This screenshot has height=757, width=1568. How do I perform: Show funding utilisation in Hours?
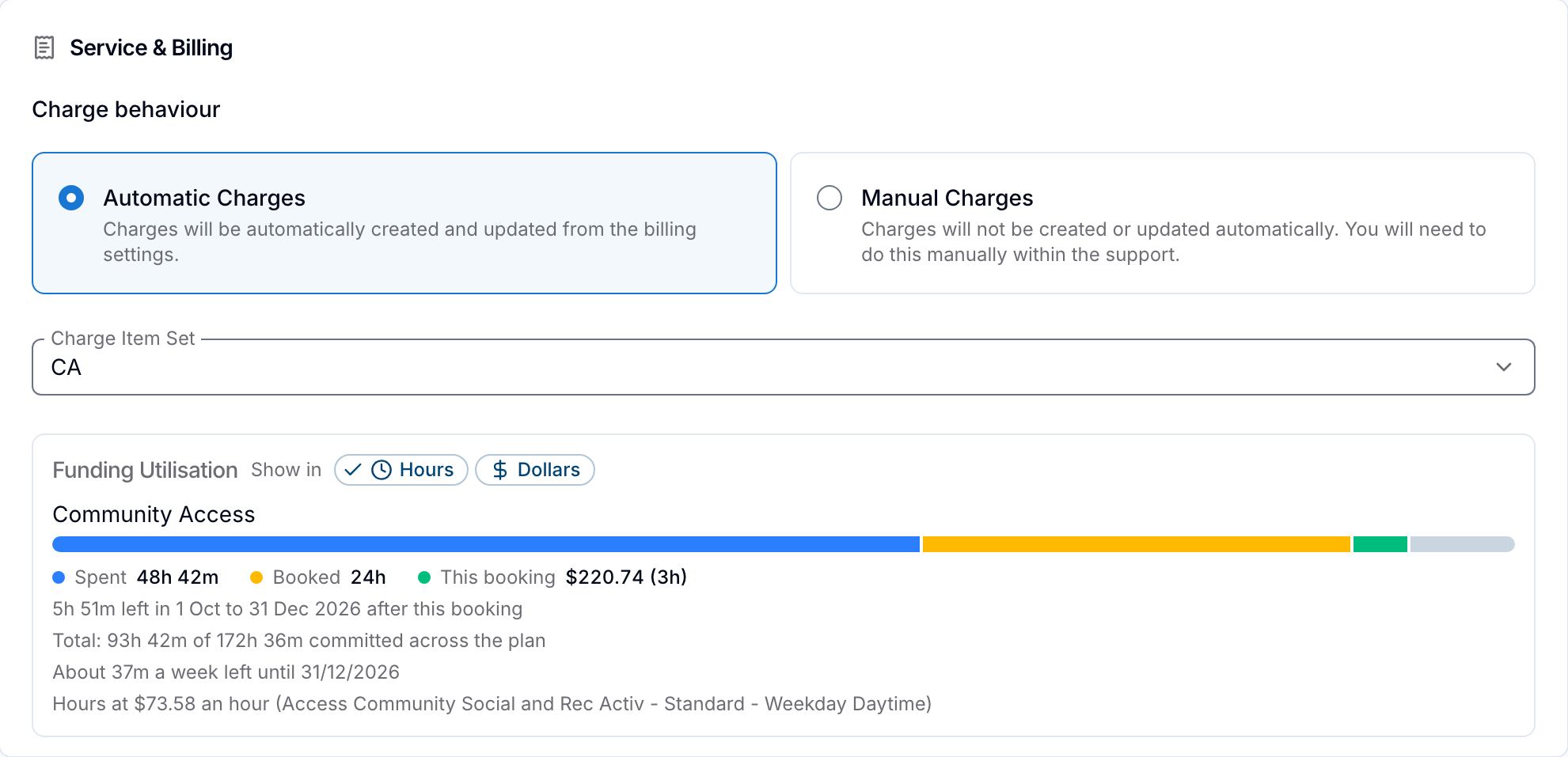[401, 470]
